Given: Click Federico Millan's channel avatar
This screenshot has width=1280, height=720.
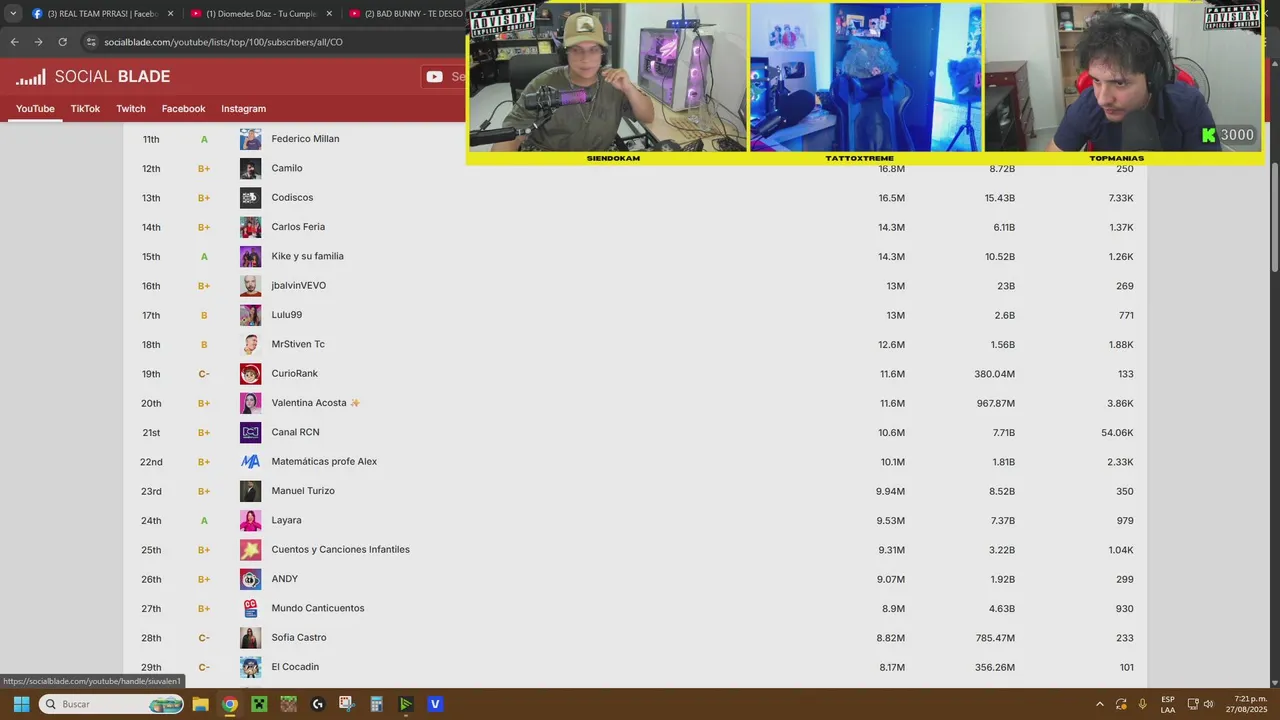Looking at the screenshot, I should pos(250,139).
